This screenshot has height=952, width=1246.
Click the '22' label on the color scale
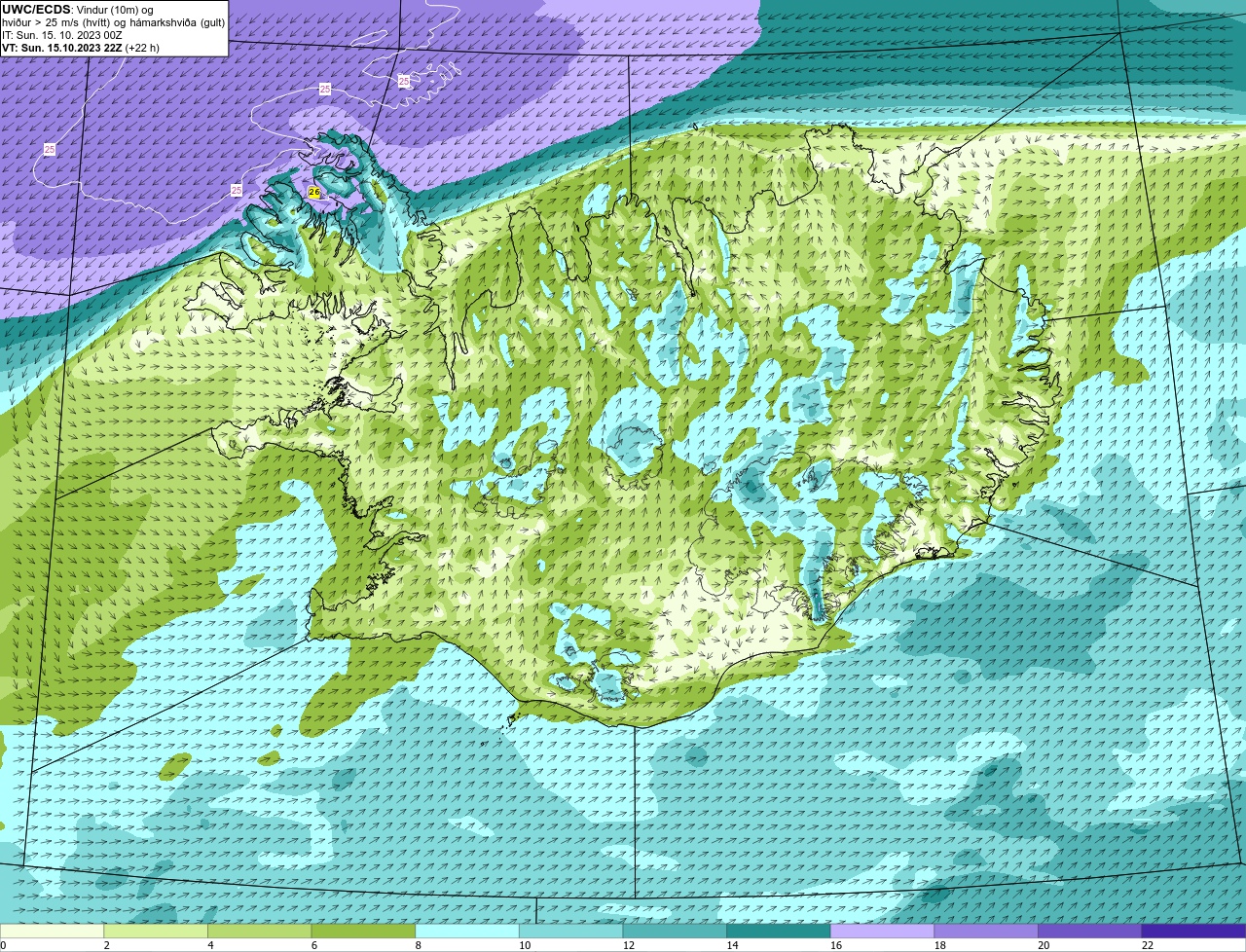point(1148,945)
